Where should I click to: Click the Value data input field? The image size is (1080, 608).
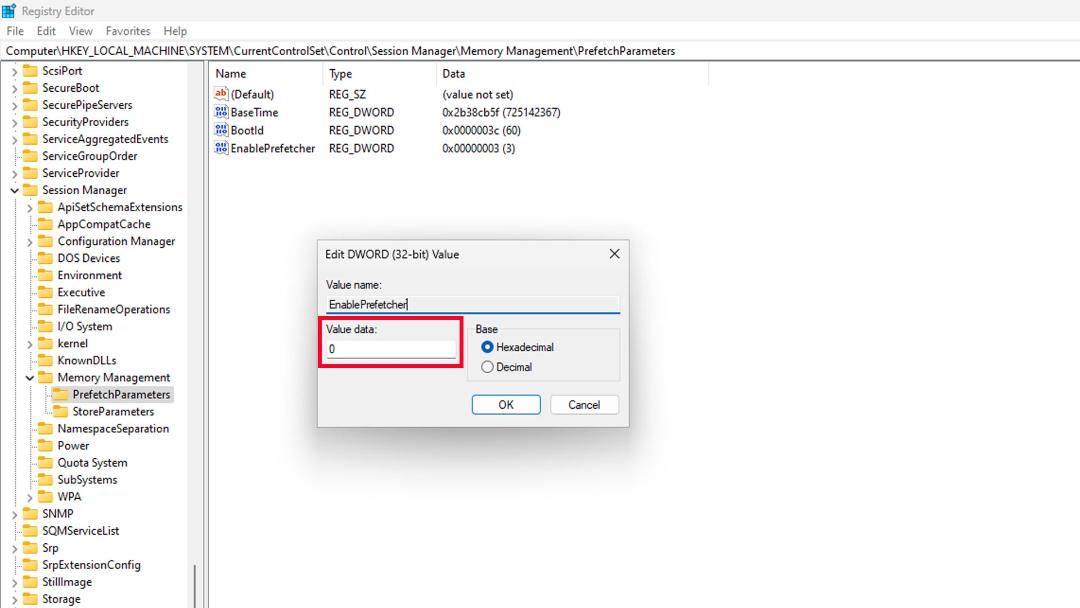coord(391,349)
